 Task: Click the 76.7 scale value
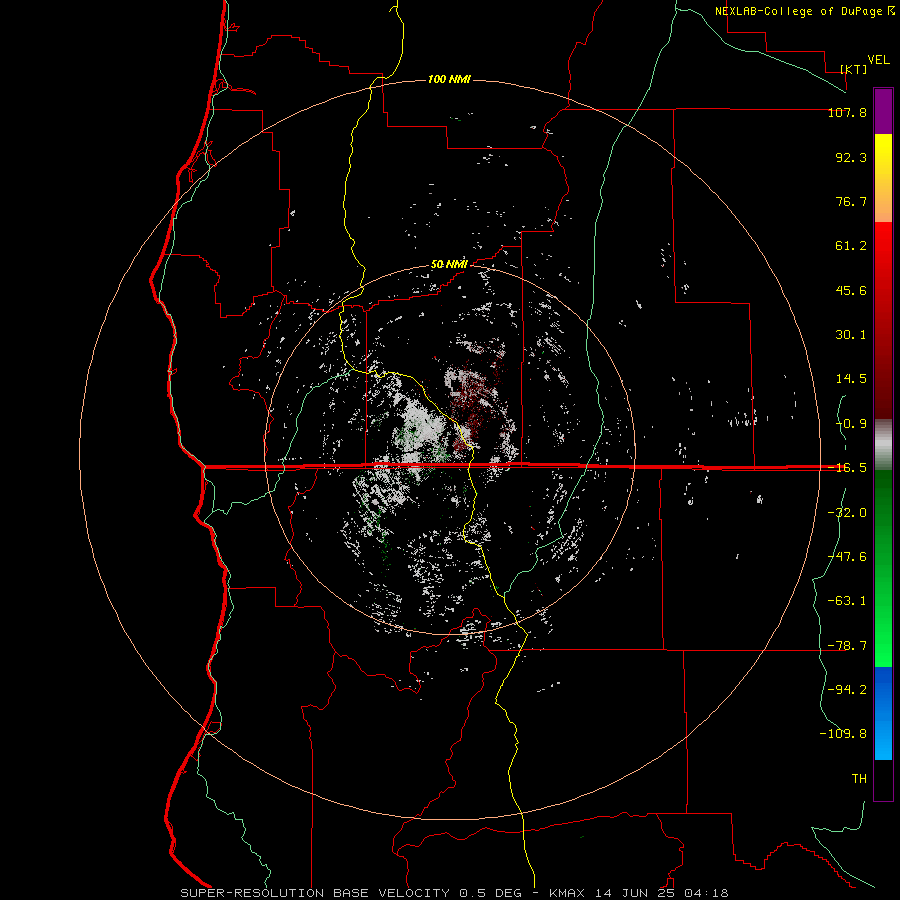851,201
